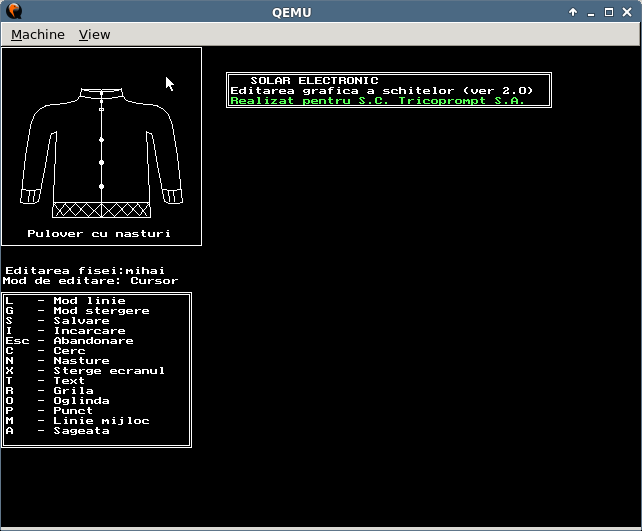Minimize the QEMU window

pos(591,13)
